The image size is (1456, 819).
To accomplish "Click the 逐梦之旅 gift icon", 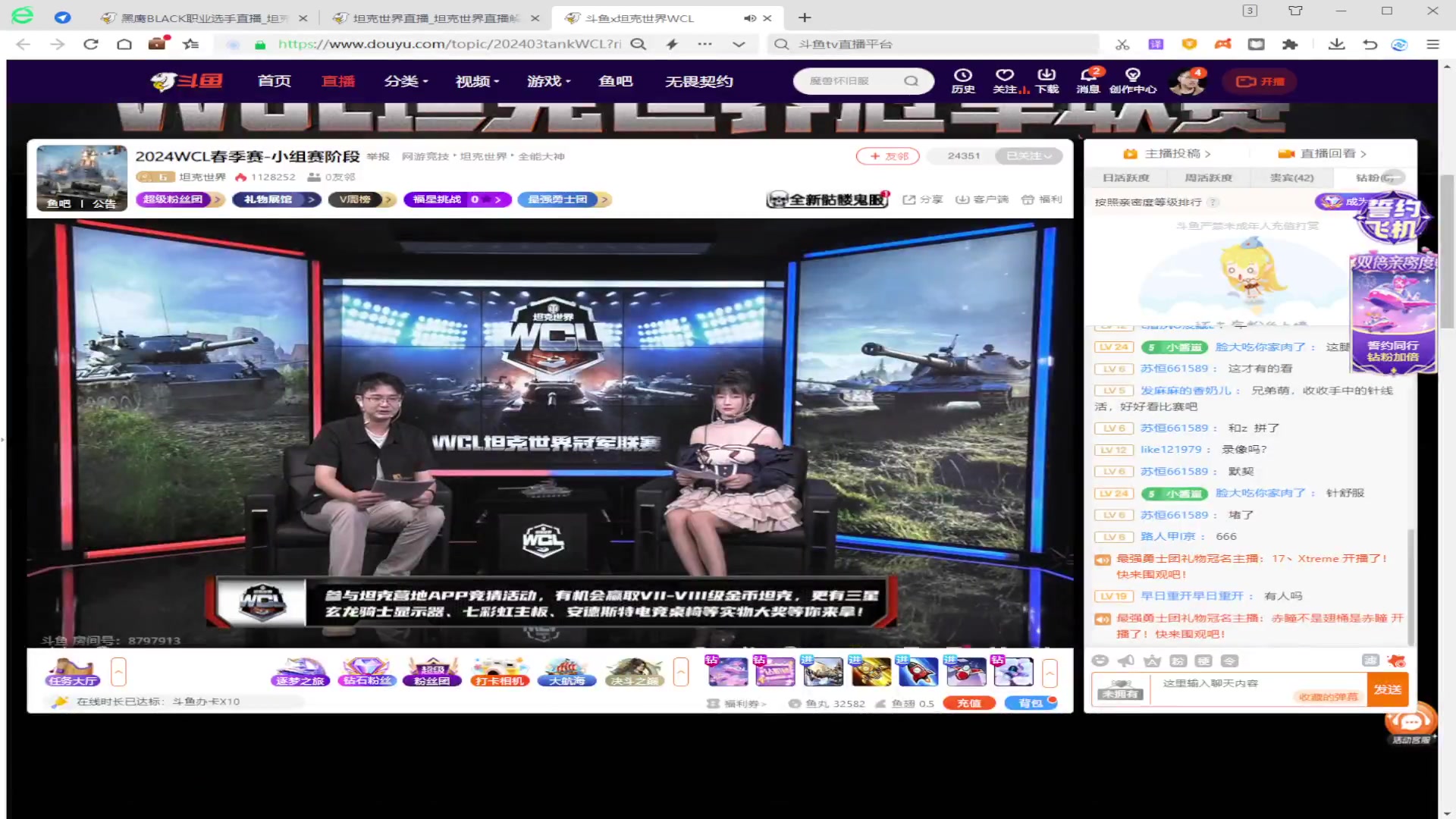I will (x=300, y=672).
